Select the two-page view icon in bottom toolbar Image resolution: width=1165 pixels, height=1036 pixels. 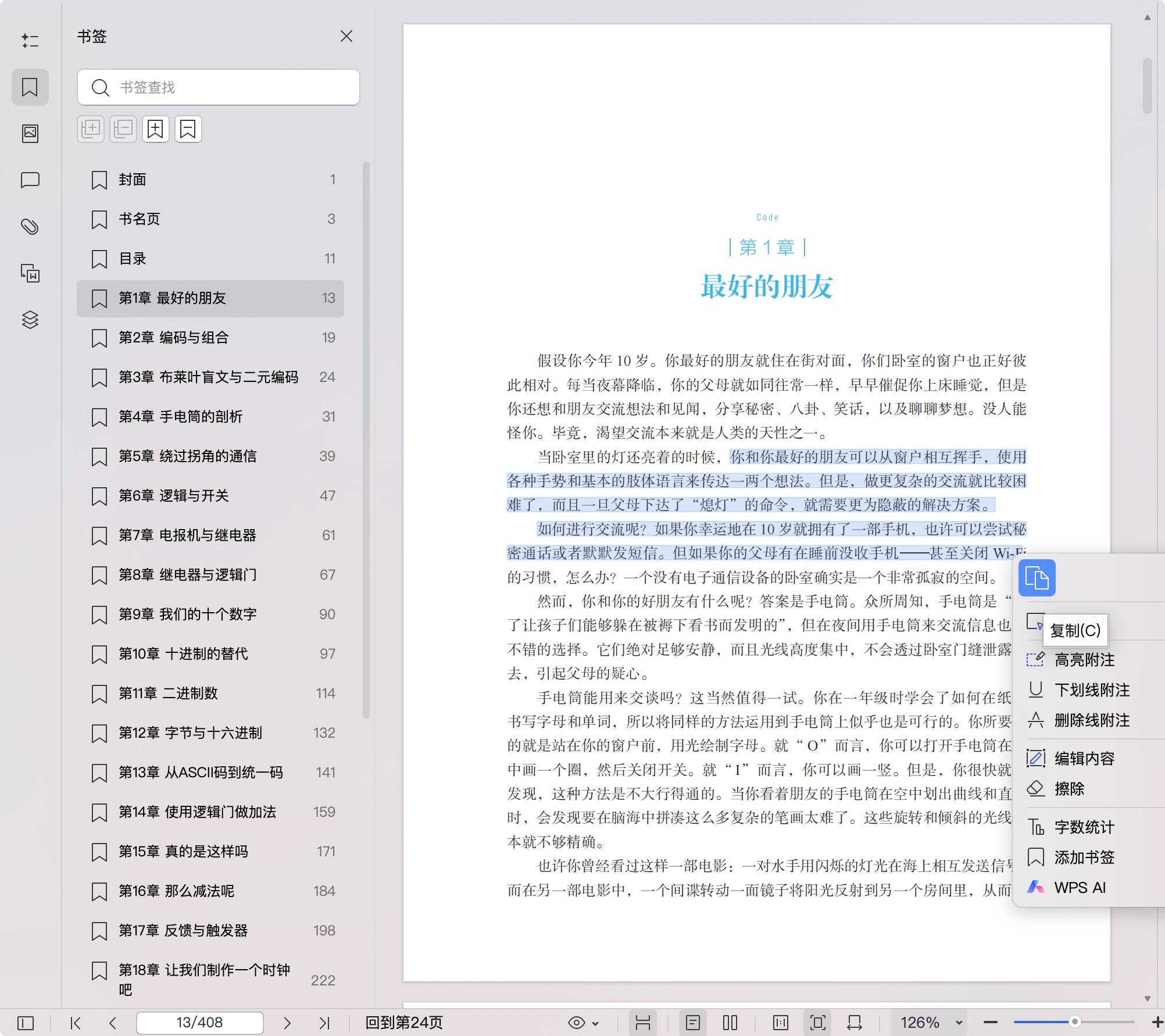coord(730,1023)
